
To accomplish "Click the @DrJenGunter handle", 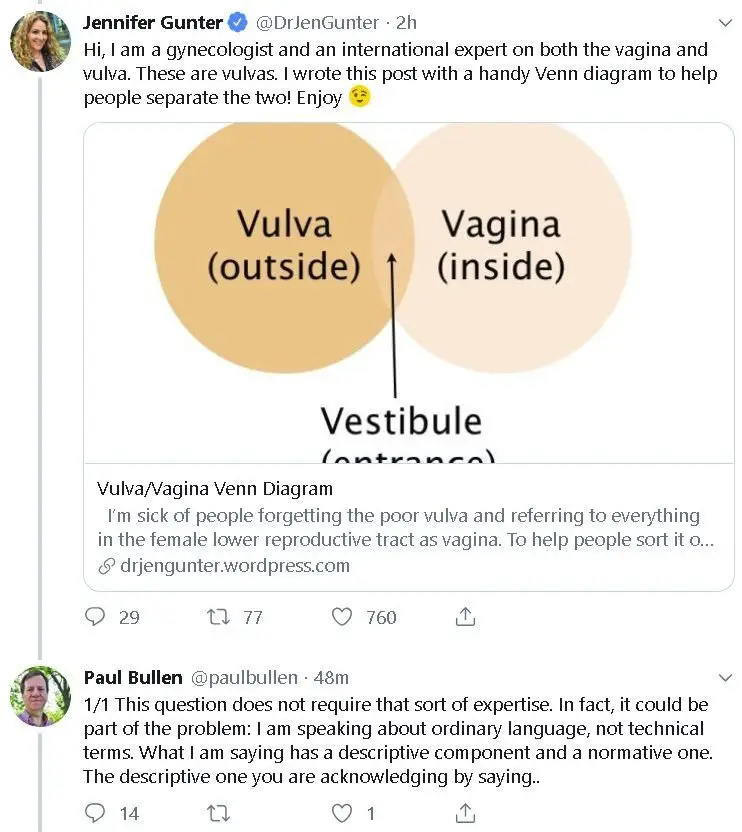I will pos(317,23).
